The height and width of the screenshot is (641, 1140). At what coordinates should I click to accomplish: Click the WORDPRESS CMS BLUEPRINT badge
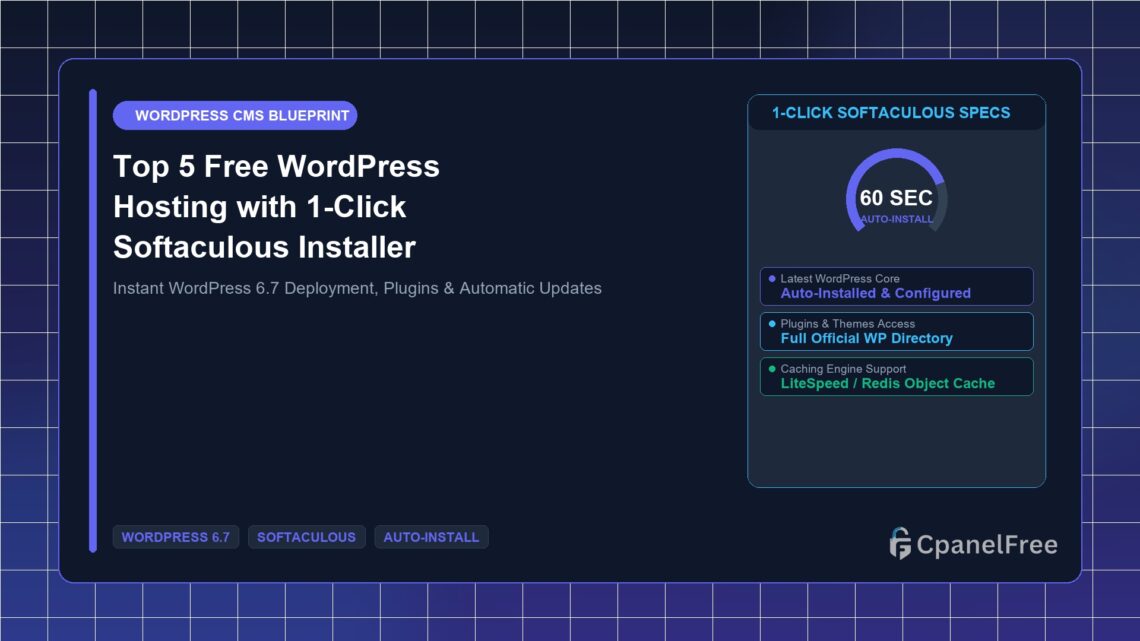coord(235,116)
